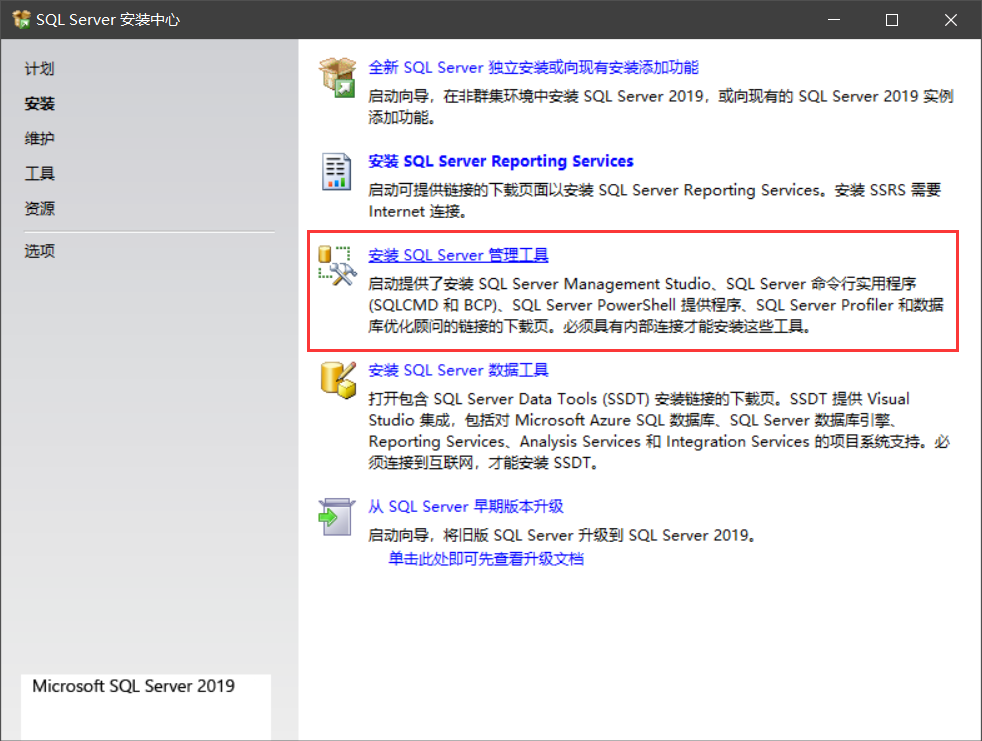982x741 pixels.
Task: Click 从 SQL Server 早期版本升级 link
Action: tap(465, 506)
